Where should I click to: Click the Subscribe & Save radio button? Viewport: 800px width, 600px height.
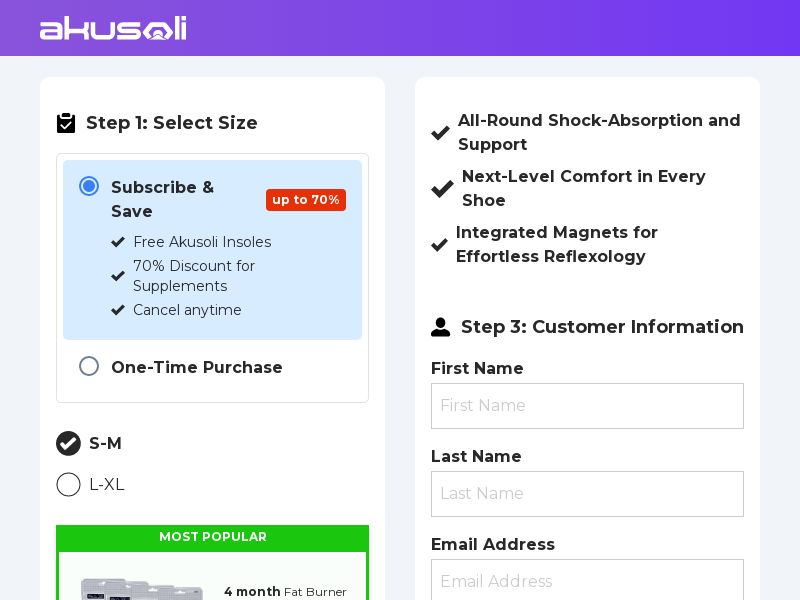[x=89, y=186]
